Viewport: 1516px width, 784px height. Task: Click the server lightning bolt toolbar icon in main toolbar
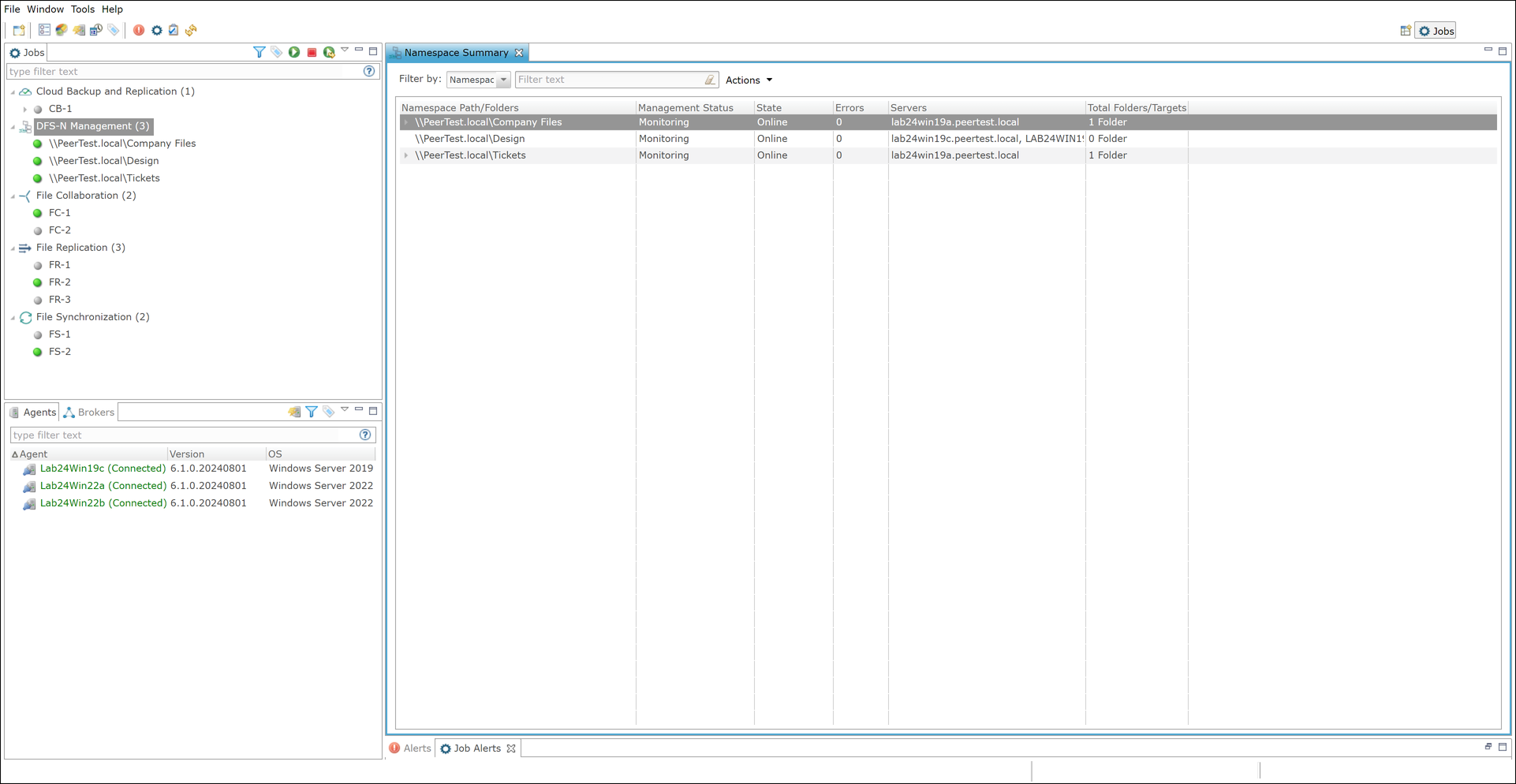79,30
